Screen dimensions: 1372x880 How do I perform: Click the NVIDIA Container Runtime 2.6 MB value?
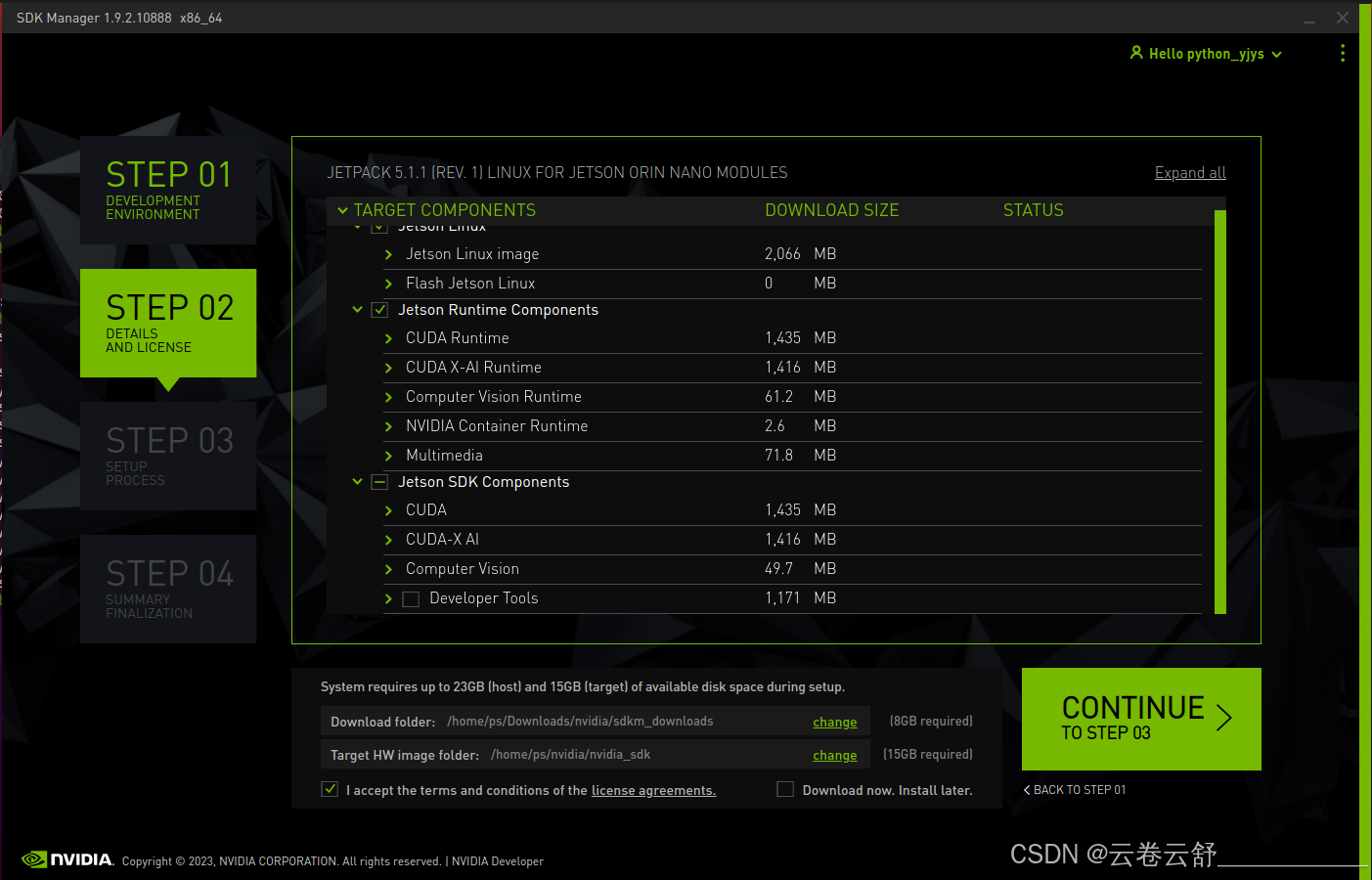(800, 426)
